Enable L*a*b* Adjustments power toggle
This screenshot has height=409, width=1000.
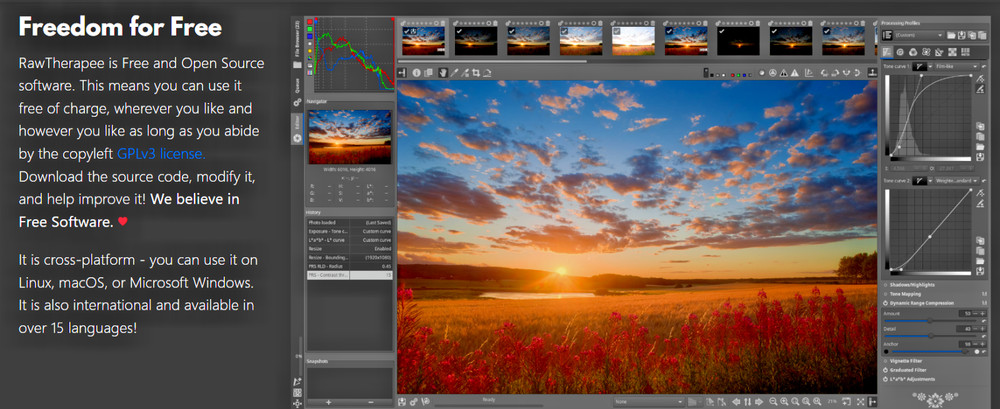coord(886,379)
